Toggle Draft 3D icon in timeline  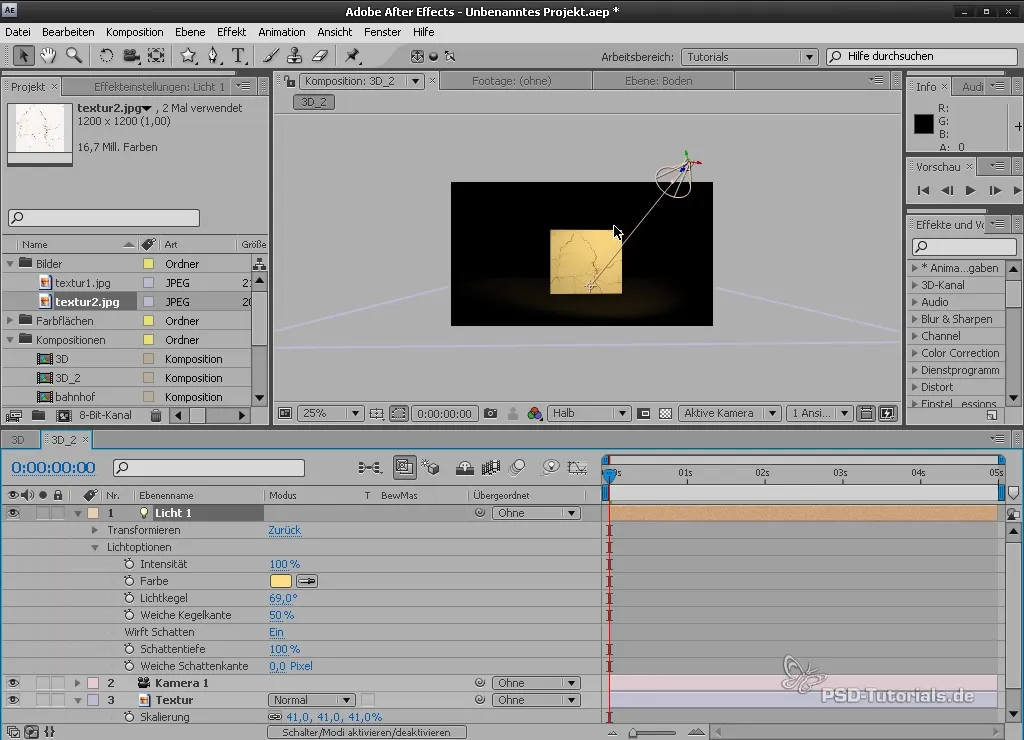coord(430,468)
